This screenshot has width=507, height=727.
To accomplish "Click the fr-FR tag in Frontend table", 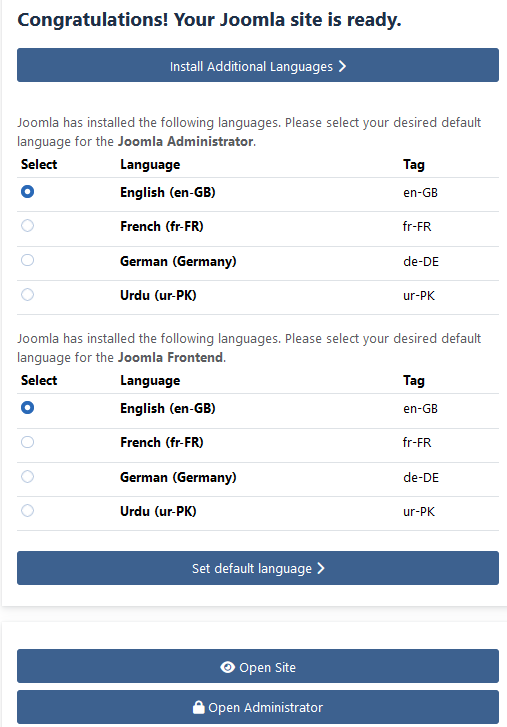I will (417, 443).
